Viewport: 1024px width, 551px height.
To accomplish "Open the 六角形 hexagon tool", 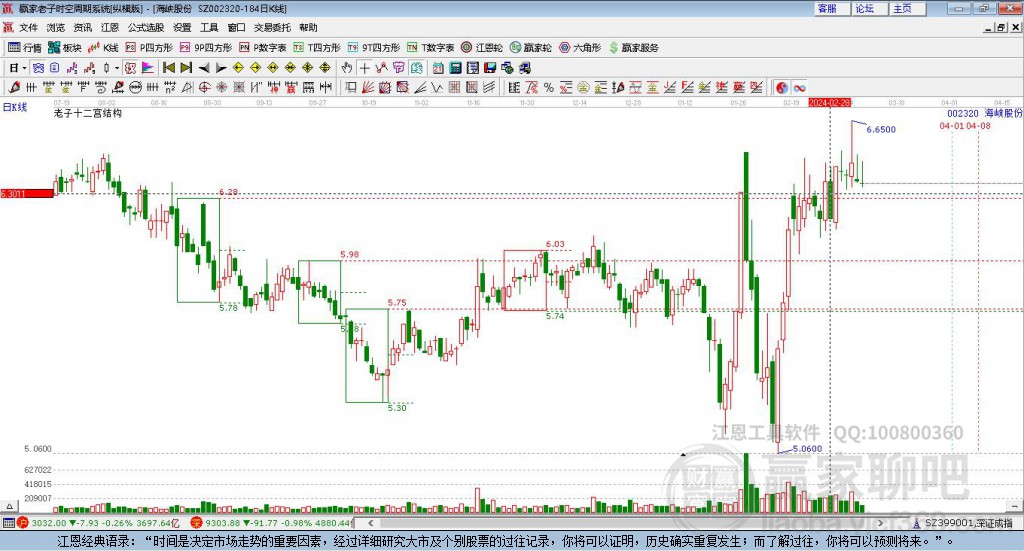I will (580, 48).
